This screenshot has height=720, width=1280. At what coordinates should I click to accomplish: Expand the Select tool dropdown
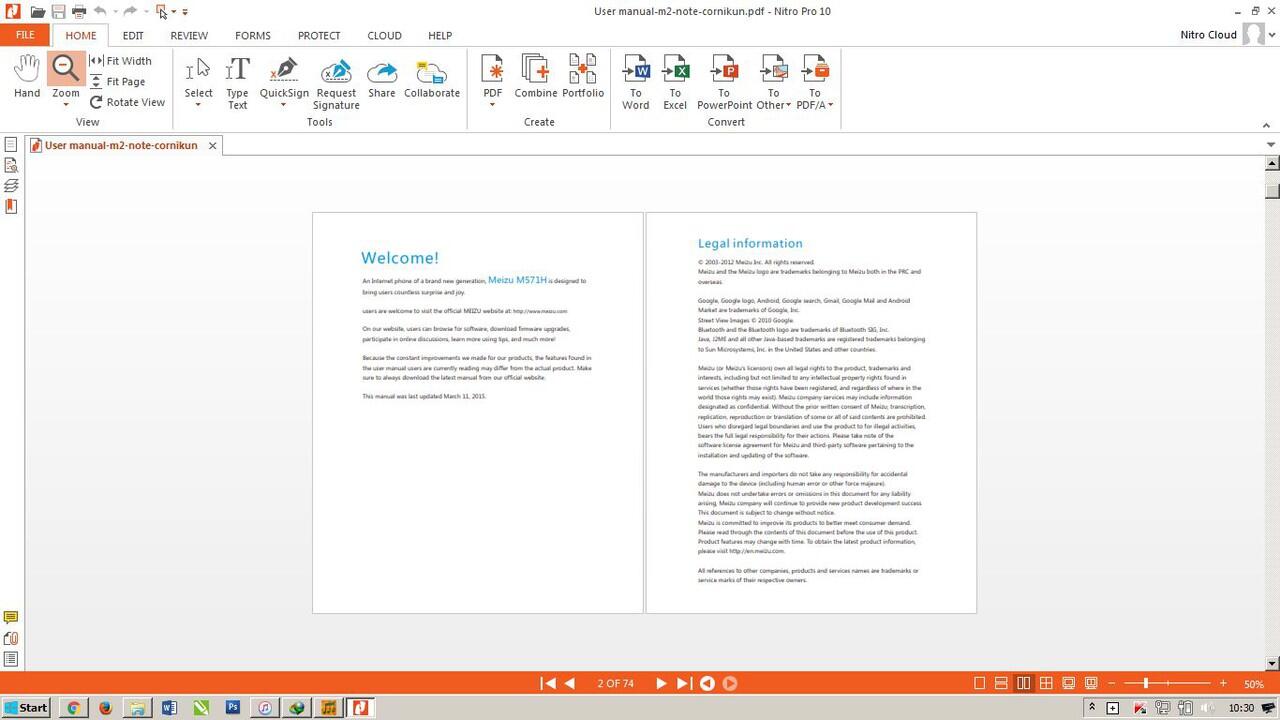tap(198, 105)
